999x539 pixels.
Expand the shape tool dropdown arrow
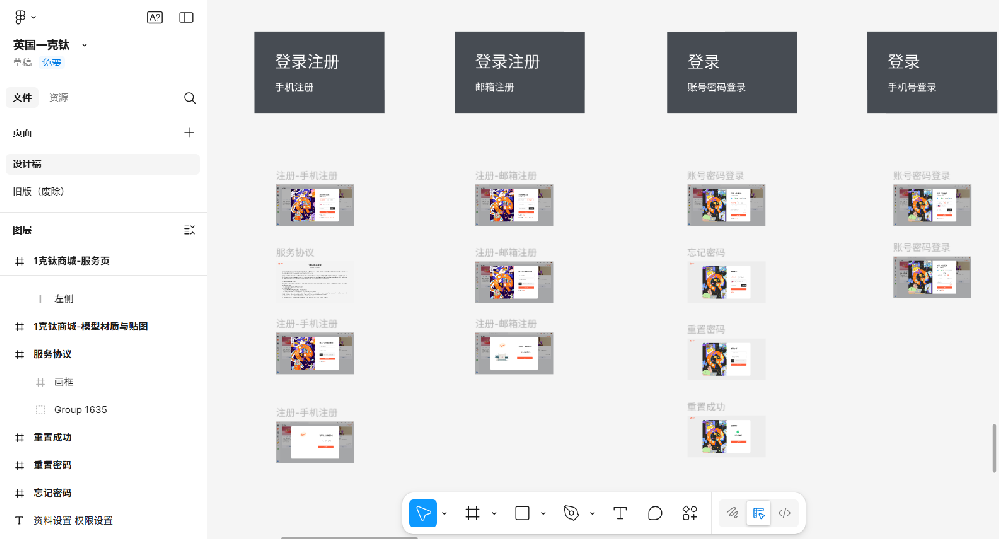pyautogui.click(x=543, y=514)
